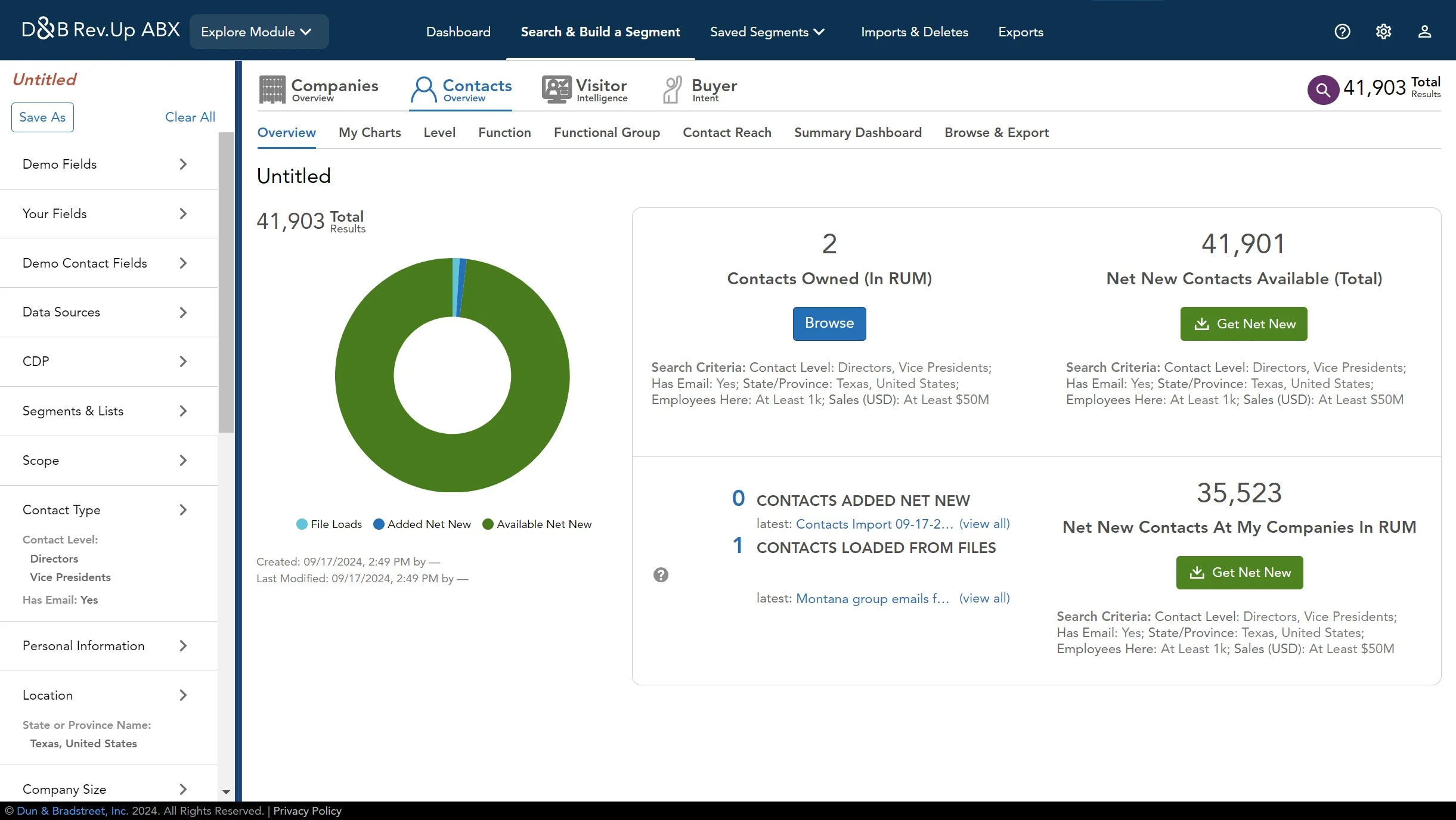
Task: Click the Texas, United States filter value
Action: tap(83, 744)
